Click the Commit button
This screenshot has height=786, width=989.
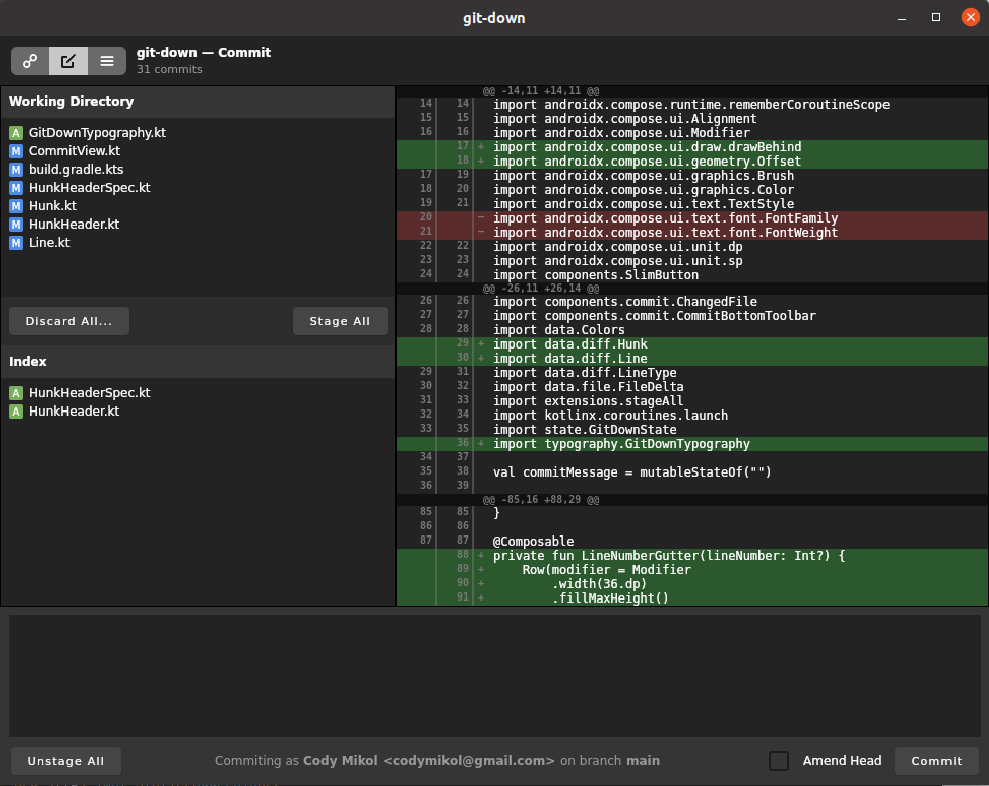point(937,761)
